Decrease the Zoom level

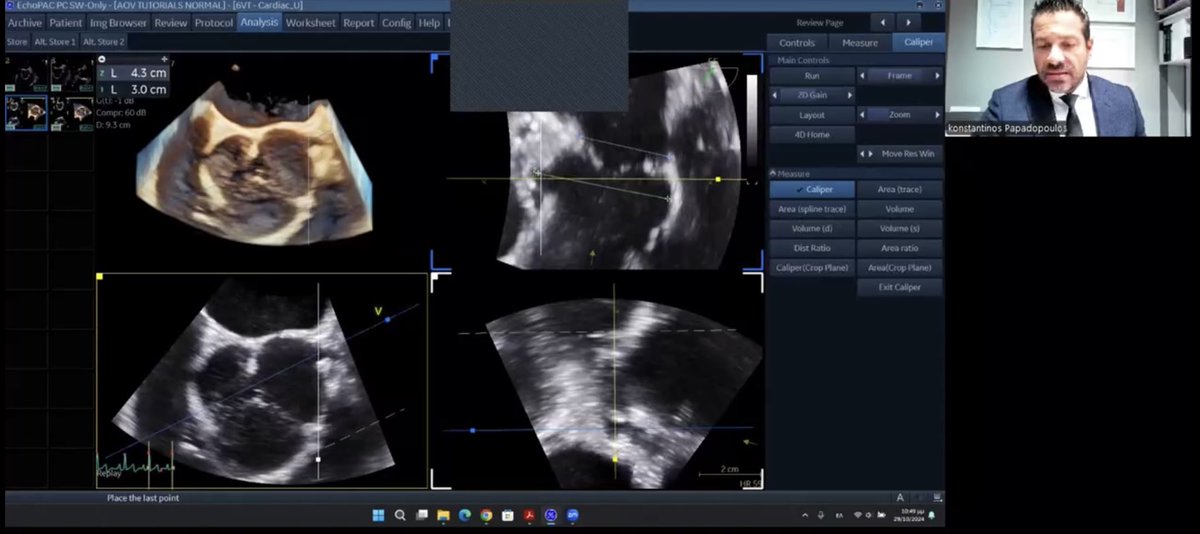click(863, 115)
